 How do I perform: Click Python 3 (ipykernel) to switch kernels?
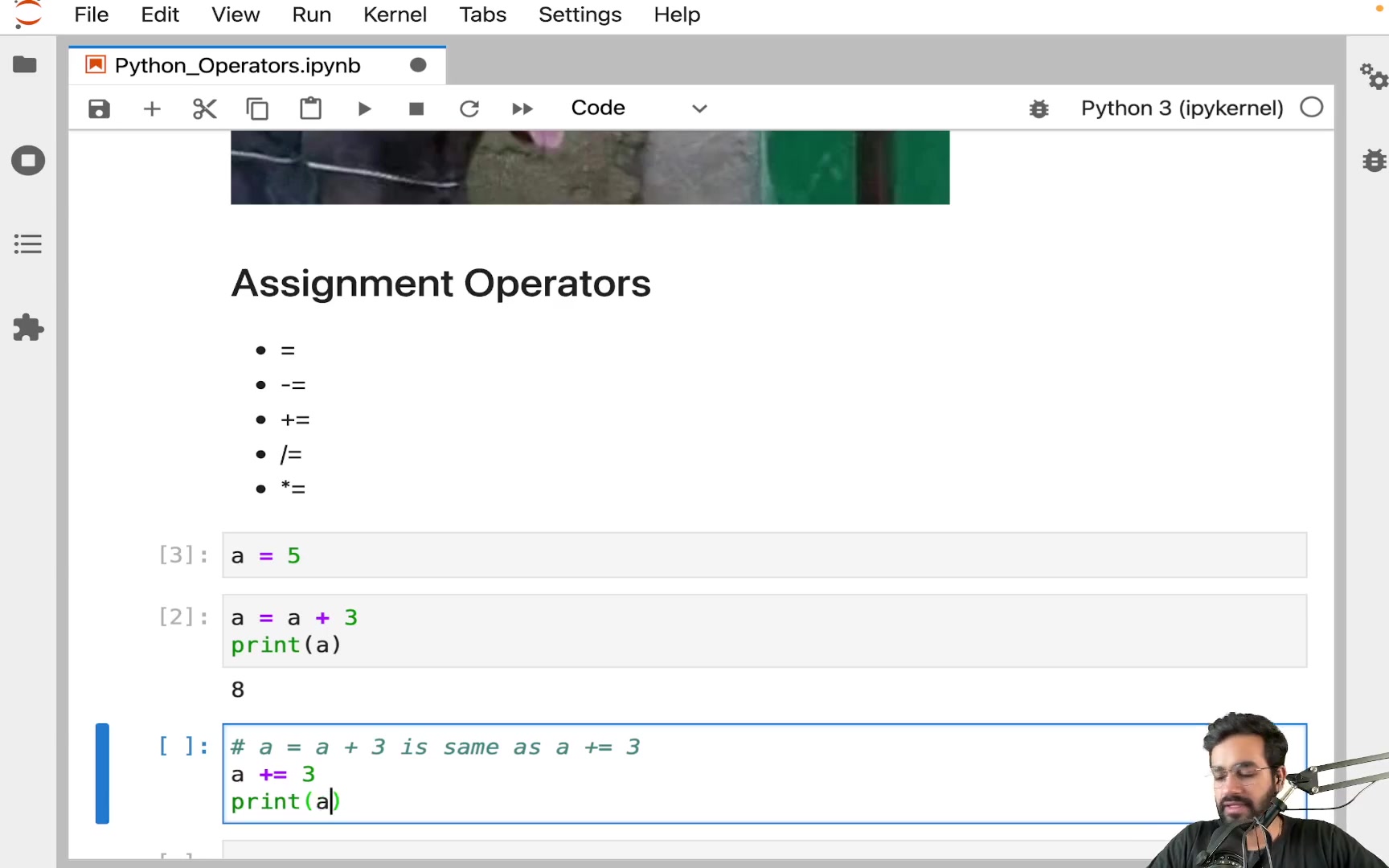click(1181, 108)
